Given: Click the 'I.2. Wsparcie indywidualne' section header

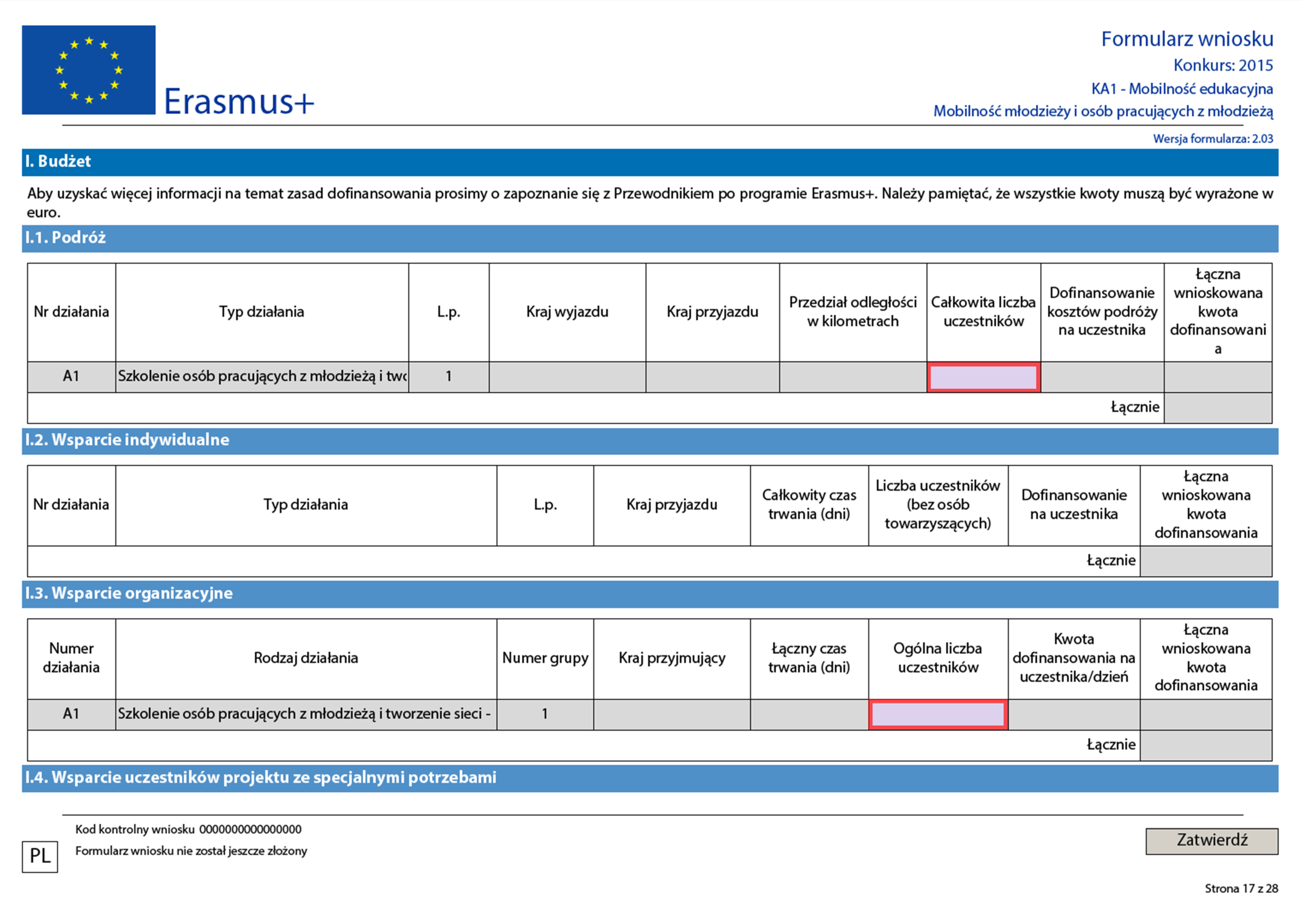Looking at the screenshot, I should tap(649, 441).
